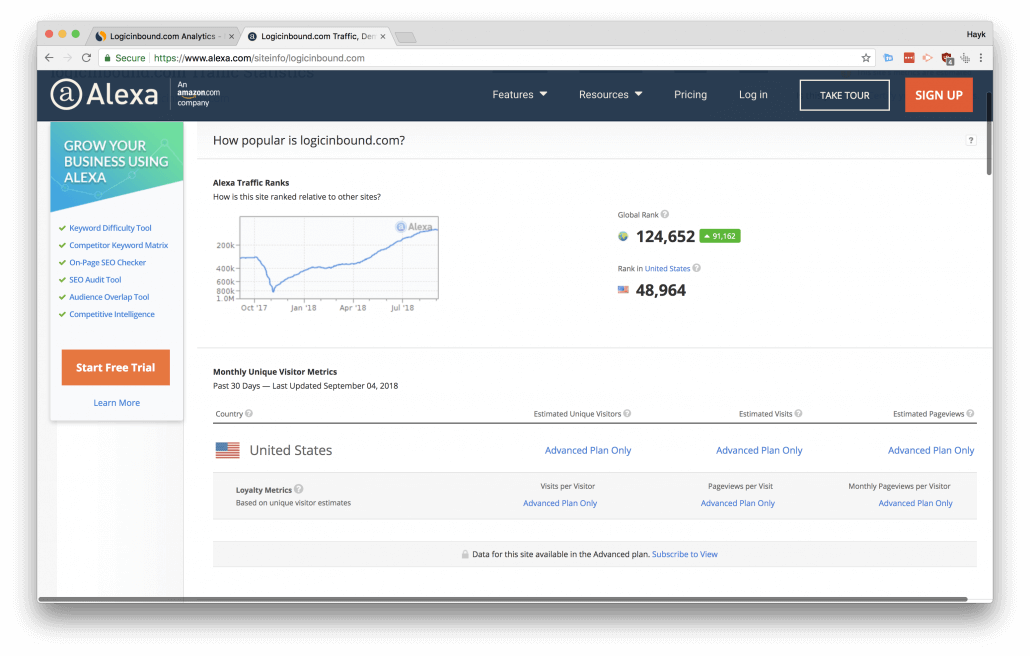This screenshot has width=1030, height=656.
Task: Click help icon next to Estimated Unique Visitors
Action: pos(629,414)
